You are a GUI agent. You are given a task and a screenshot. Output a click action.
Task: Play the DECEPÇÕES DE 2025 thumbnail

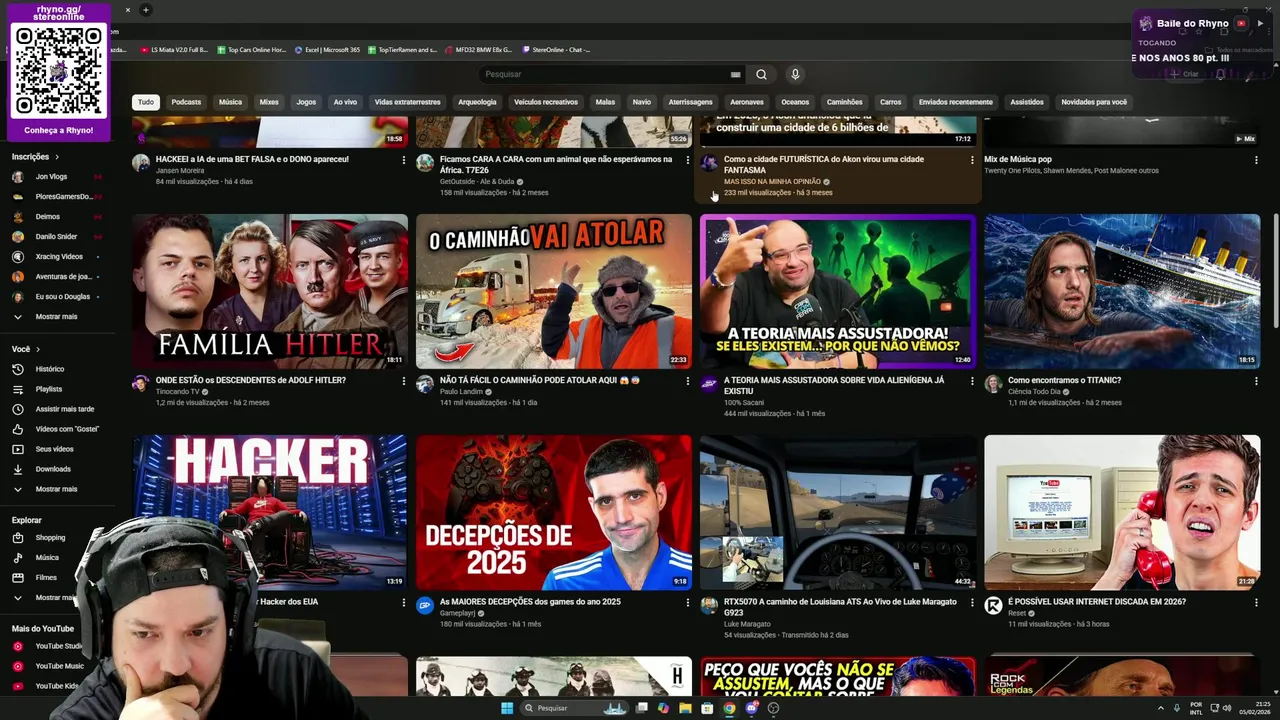coord(554,512)
